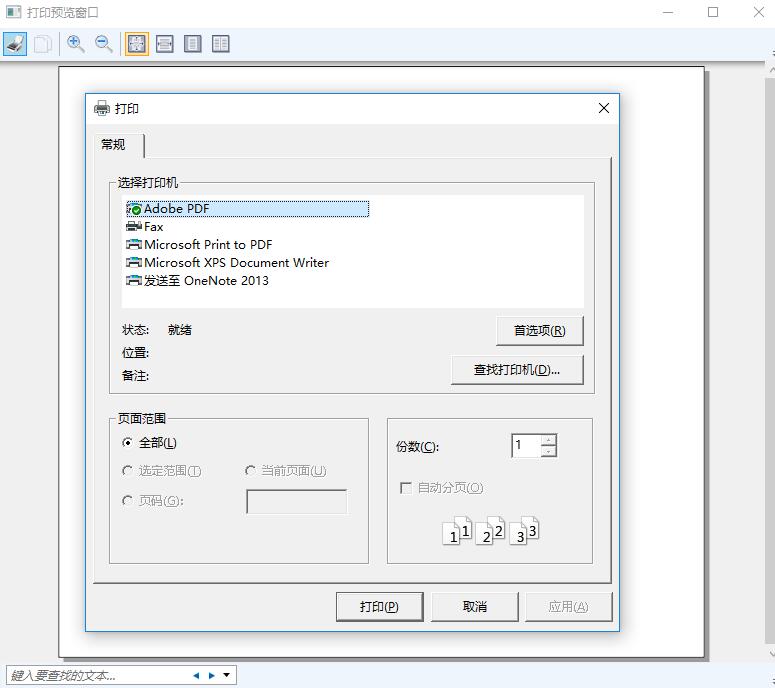Click the greyed copy pages toolbar icon
The width and height of the screenshot is (775, 688).
[43, 44]
